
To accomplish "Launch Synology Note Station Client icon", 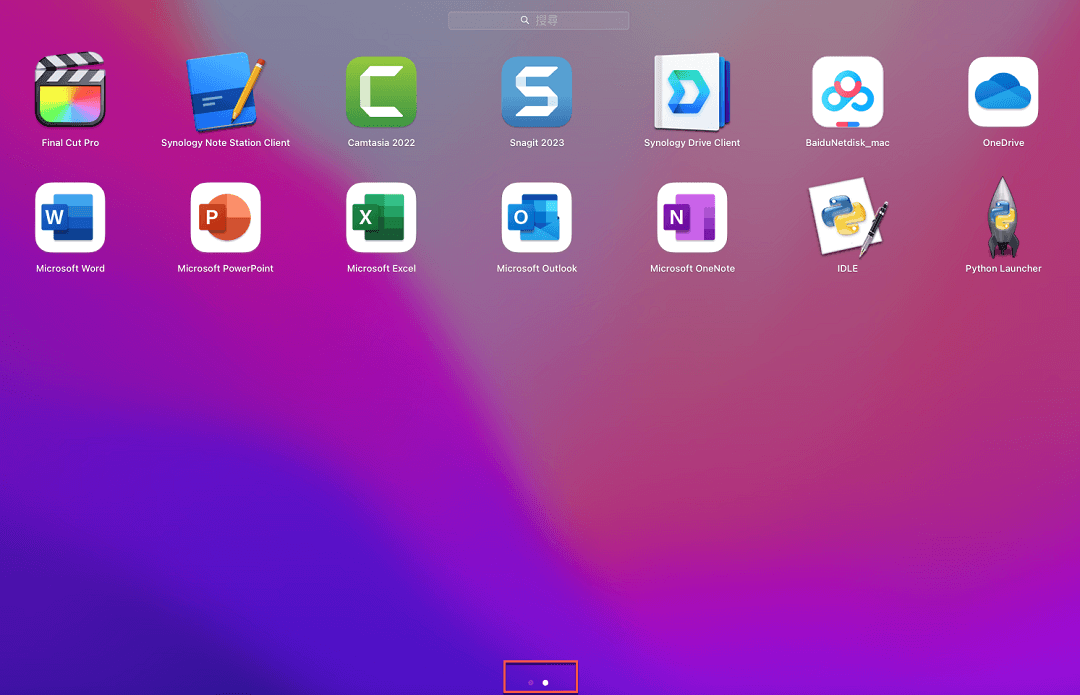I will 225,92.
